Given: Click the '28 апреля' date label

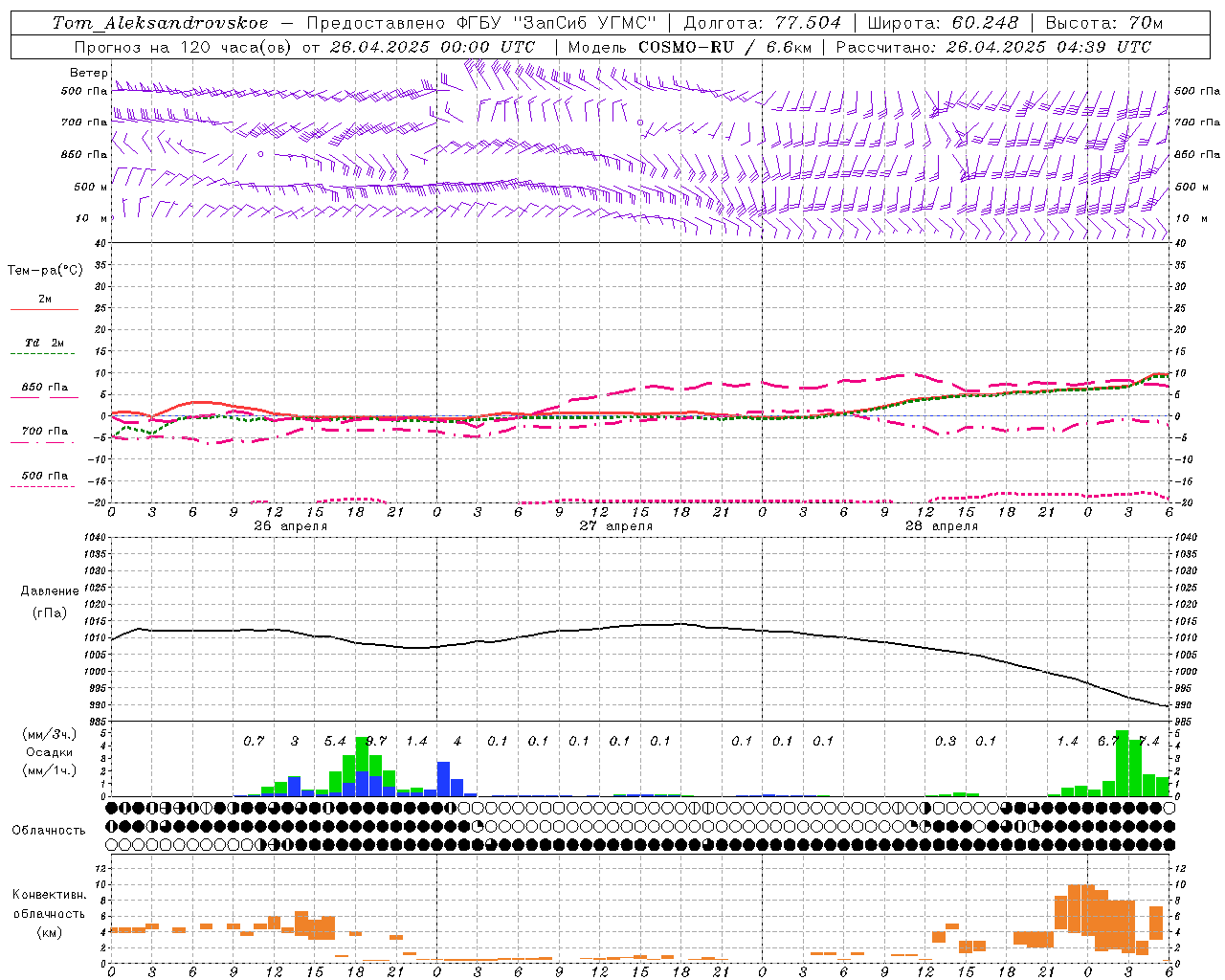Looking at the screenshot, I should tap(942, 526).
